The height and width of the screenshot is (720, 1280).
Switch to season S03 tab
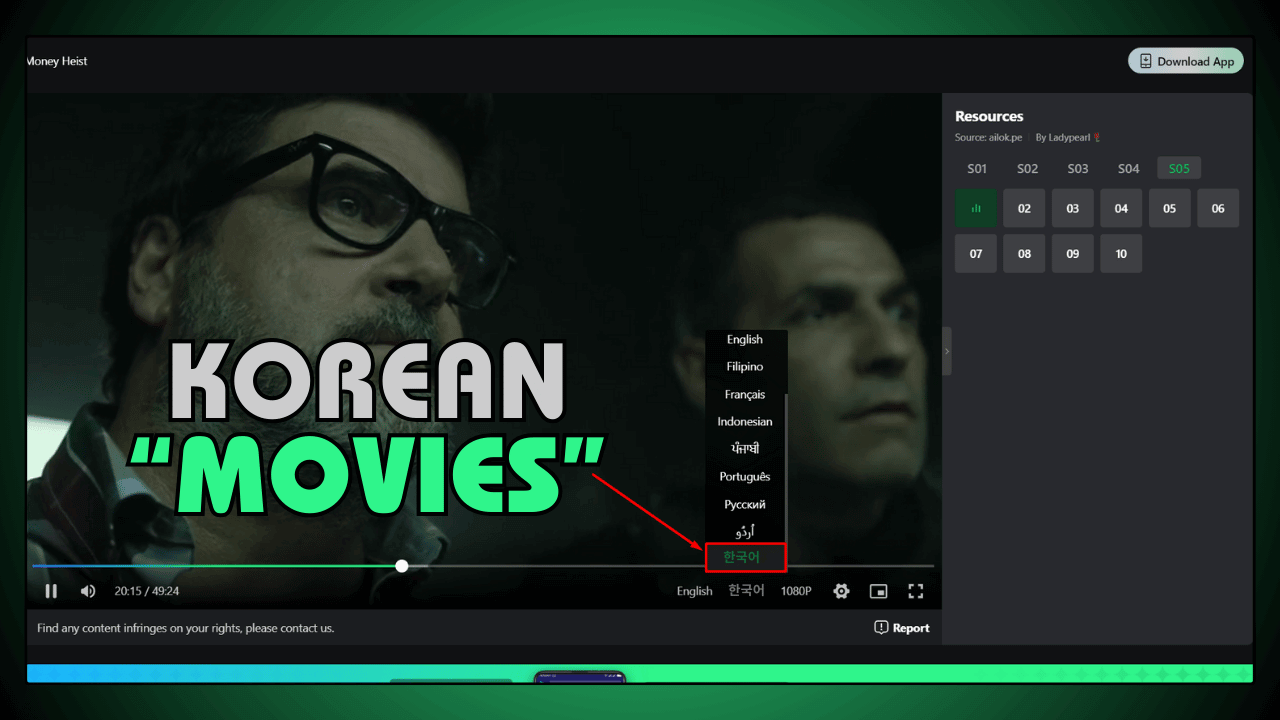pos(1077,168)
